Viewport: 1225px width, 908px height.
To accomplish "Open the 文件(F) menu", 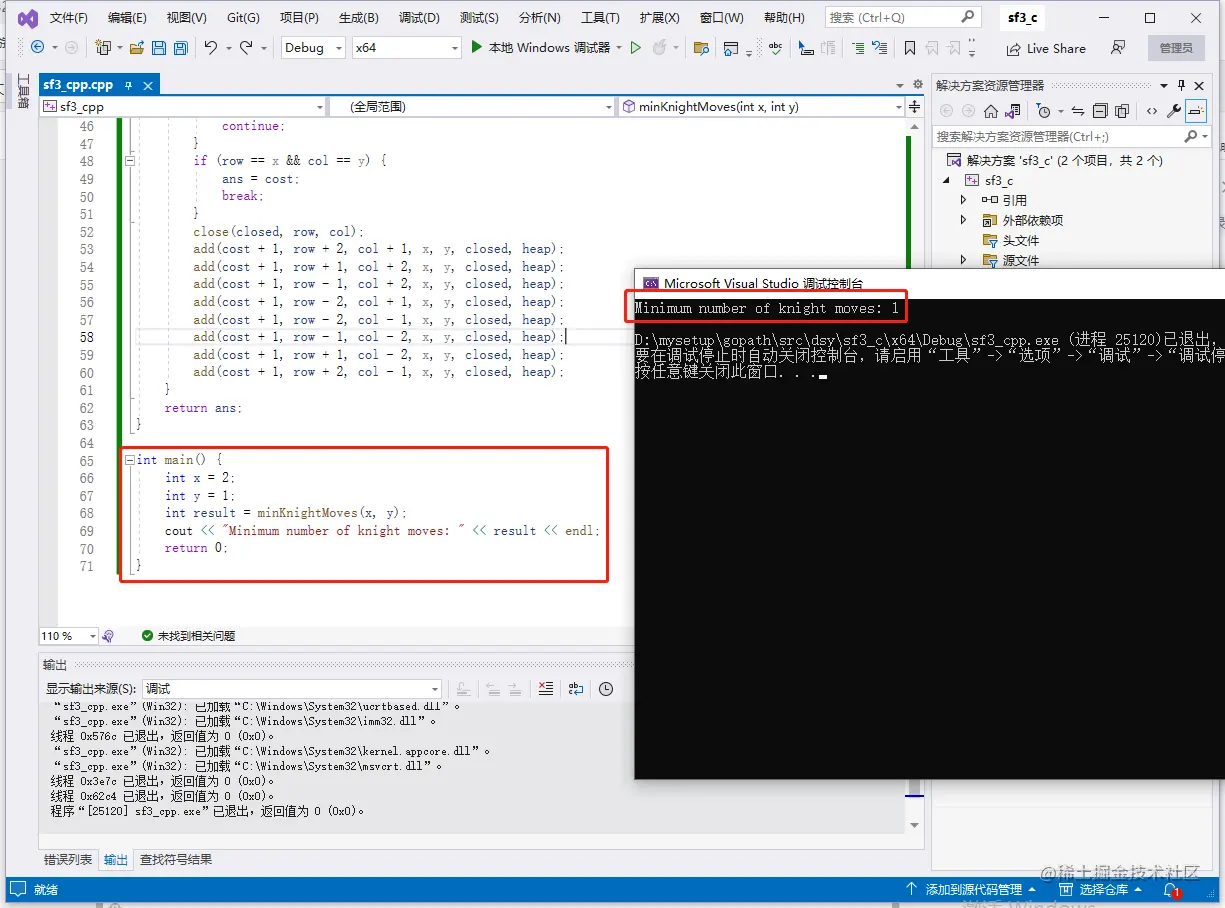I will [69, 18].
